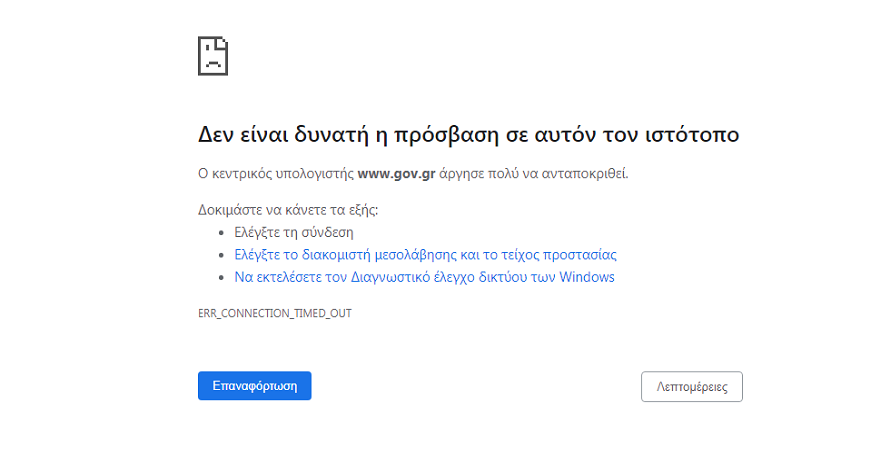Click the bullet before 'Ελέγξτε τη σύνδεση'
871x460 pixels.
pos(222,233)
